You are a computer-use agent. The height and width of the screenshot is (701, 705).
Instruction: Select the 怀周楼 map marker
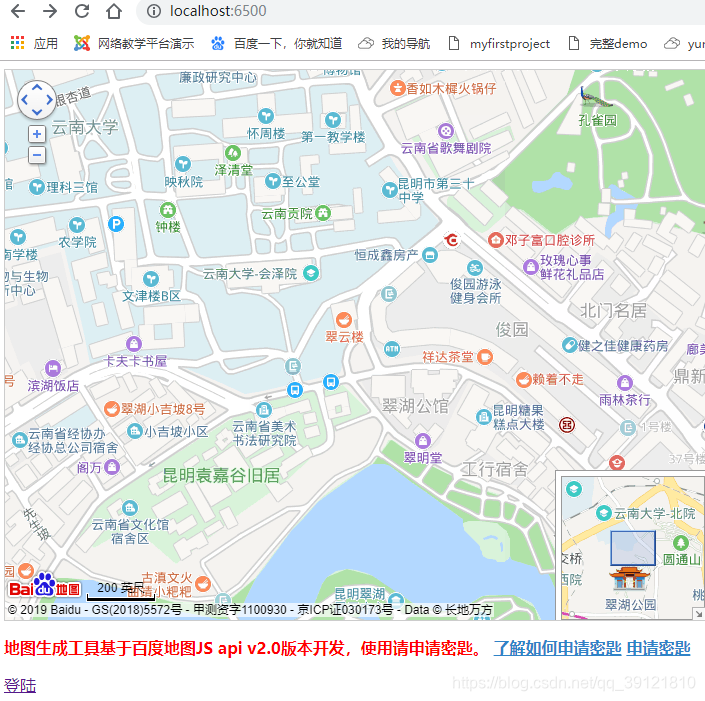(x=266, y=116)
